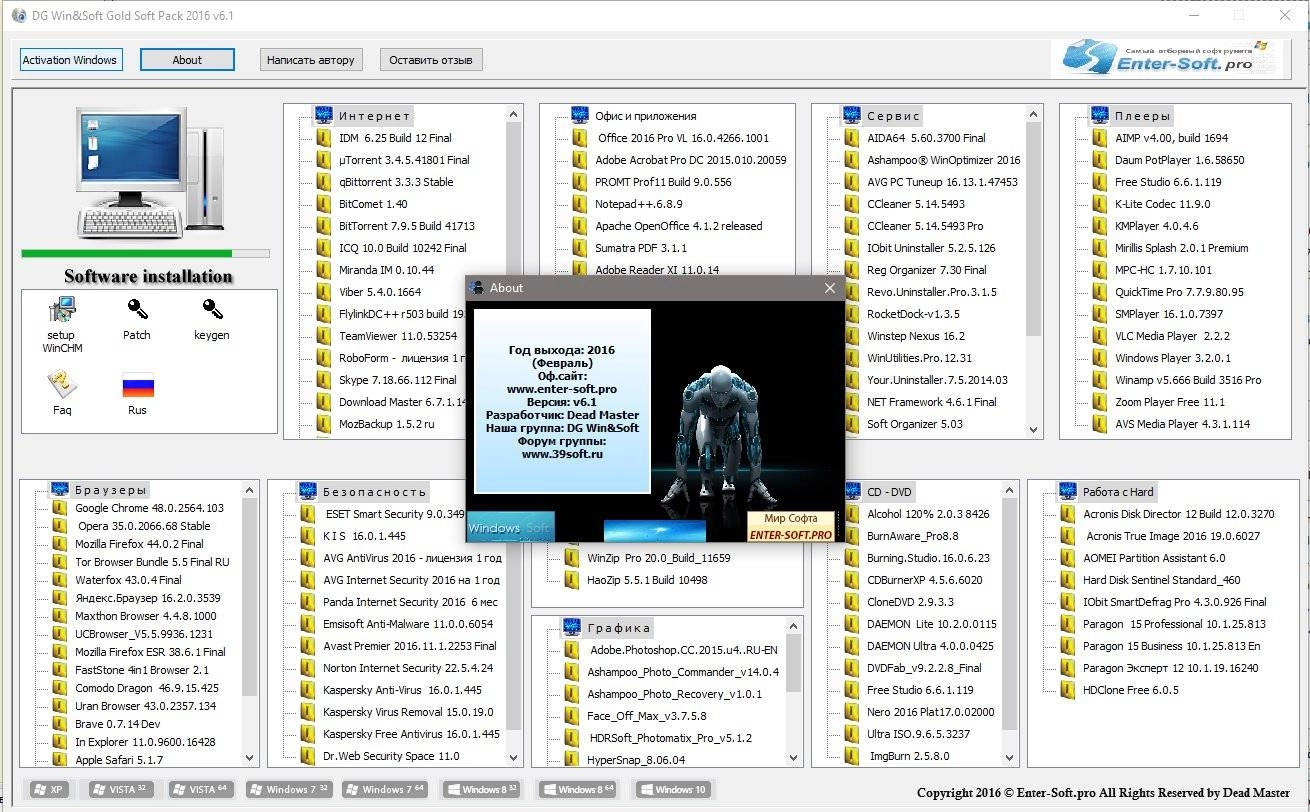
Task: Click Мир Софта ENTER-SOFT.PRO banner
Action: pyautogui.click(x=791, y=527)
